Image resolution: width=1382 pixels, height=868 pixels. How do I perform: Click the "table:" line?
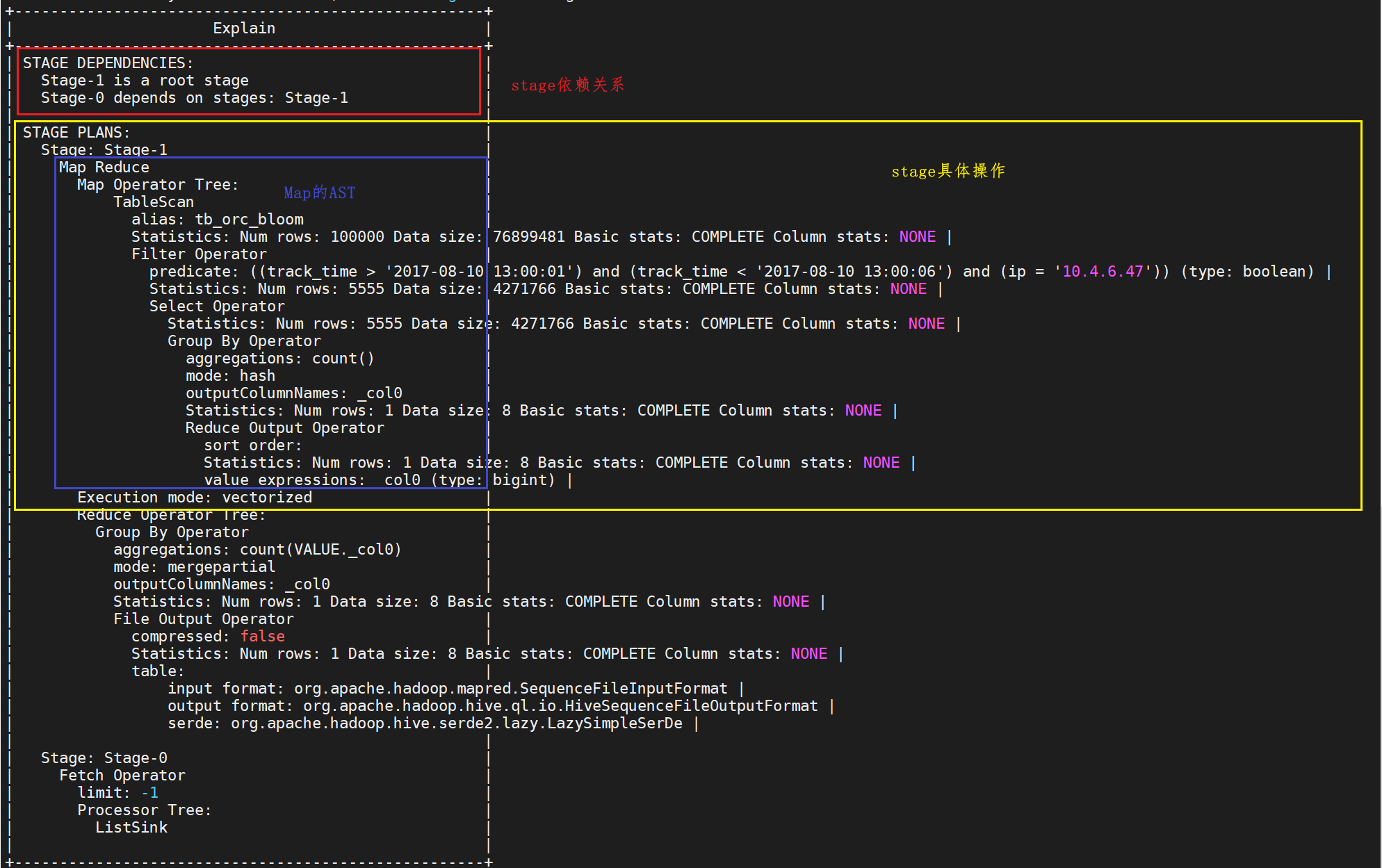(158, 671)
